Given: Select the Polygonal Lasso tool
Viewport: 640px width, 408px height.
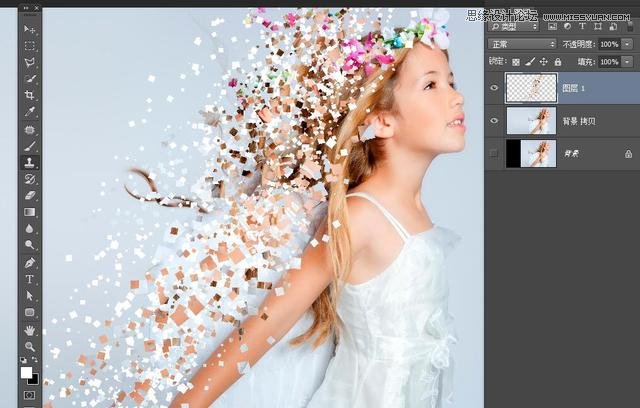Looking at the screenshot, I should click(29, 62).
